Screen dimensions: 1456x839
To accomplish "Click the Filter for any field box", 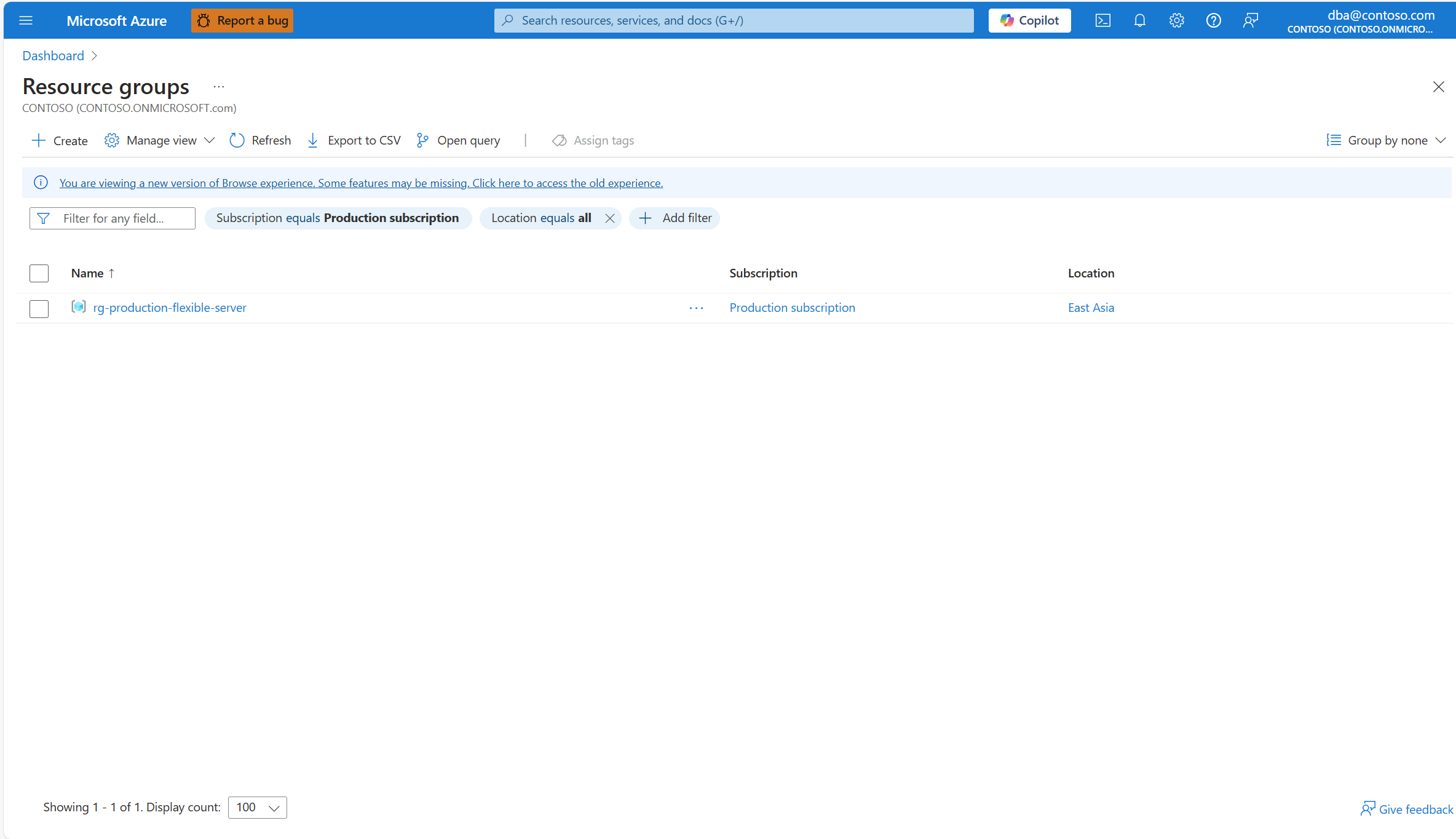I will (x=113, y=218).
